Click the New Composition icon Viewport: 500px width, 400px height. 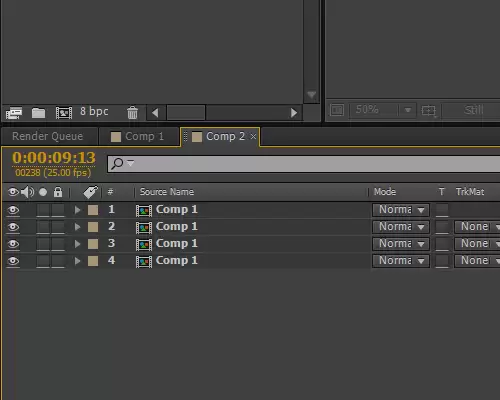pyautogui.click(x=64, y=113)
